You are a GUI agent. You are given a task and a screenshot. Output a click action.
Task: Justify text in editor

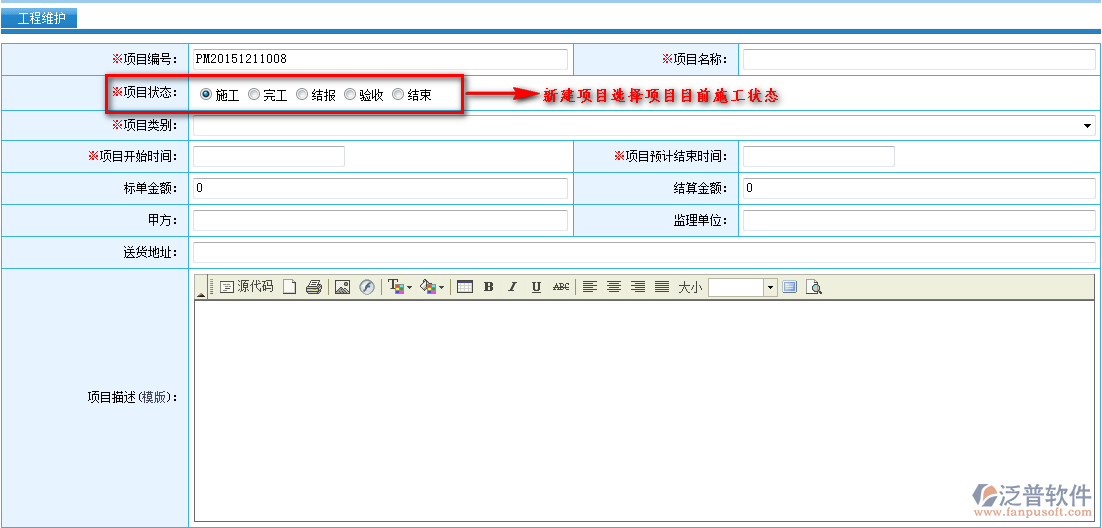[x=662, y=287]
